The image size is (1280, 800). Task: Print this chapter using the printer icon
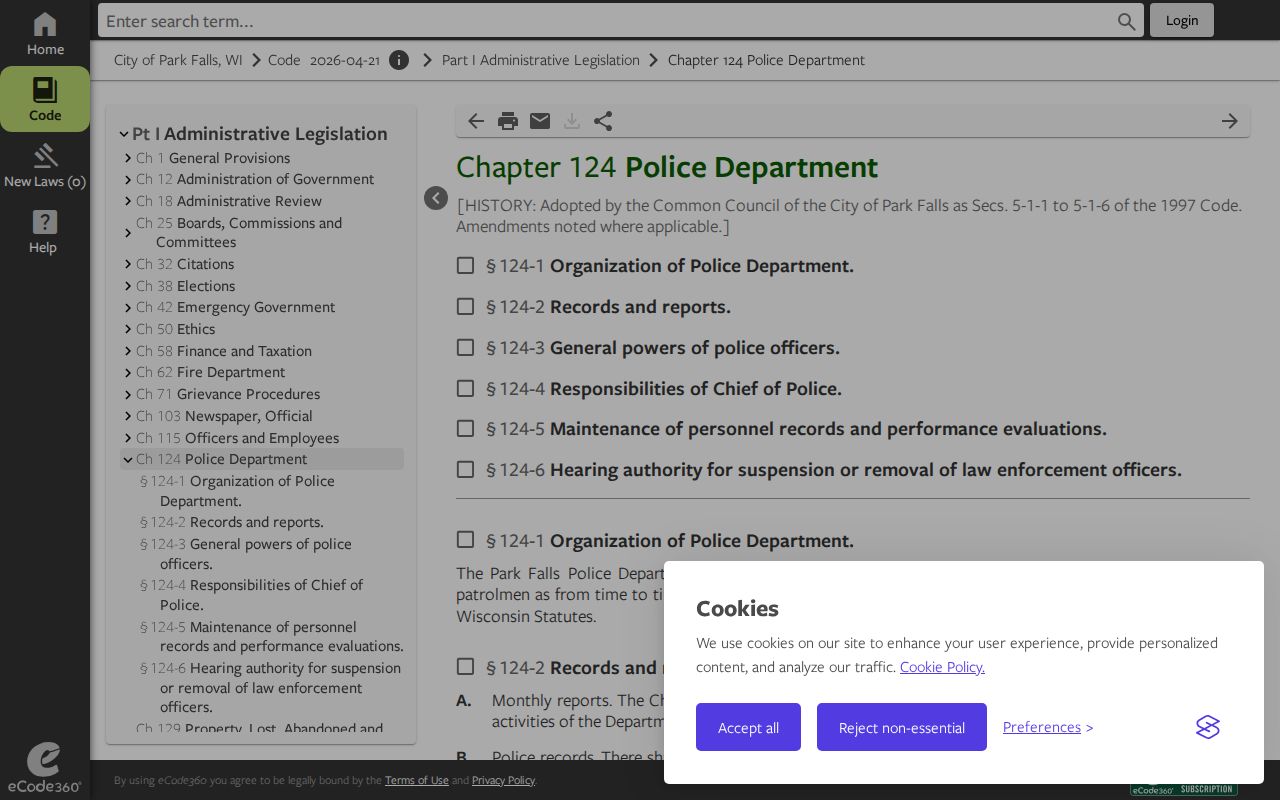[508, 121]
